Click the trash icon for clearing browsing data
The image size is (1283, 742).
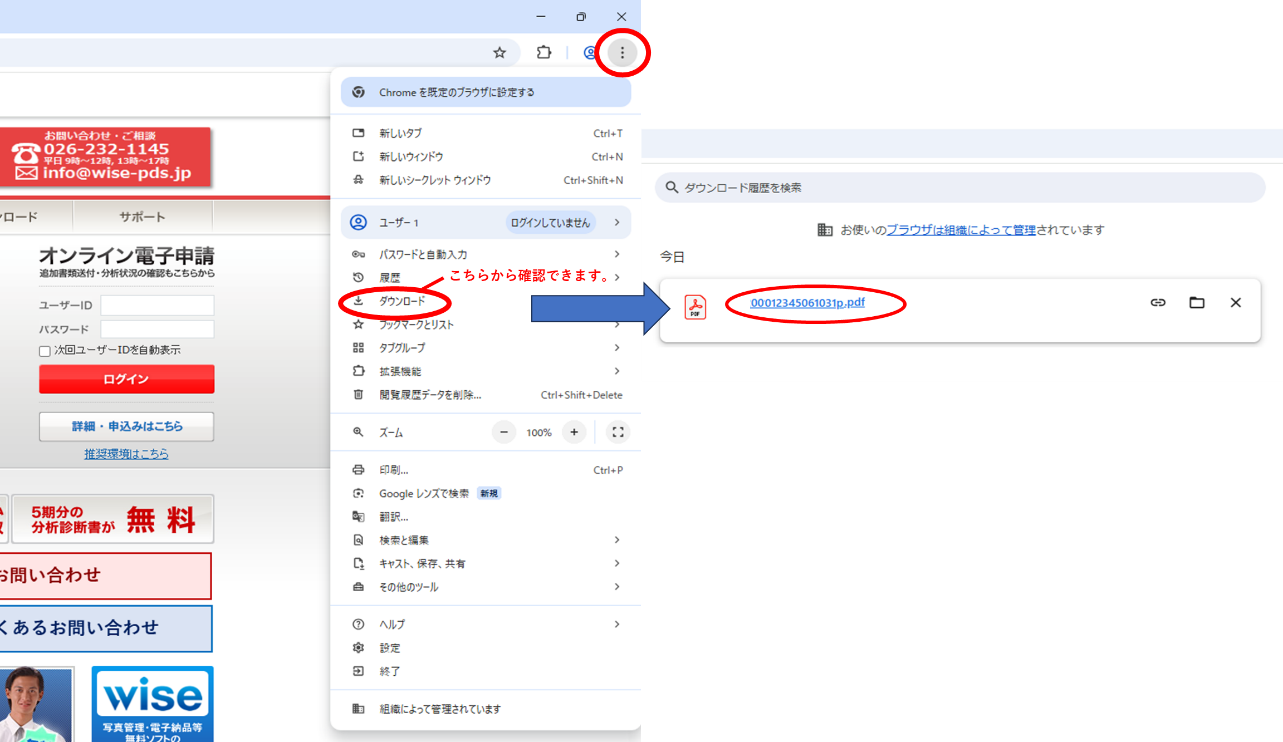[358, 395]
